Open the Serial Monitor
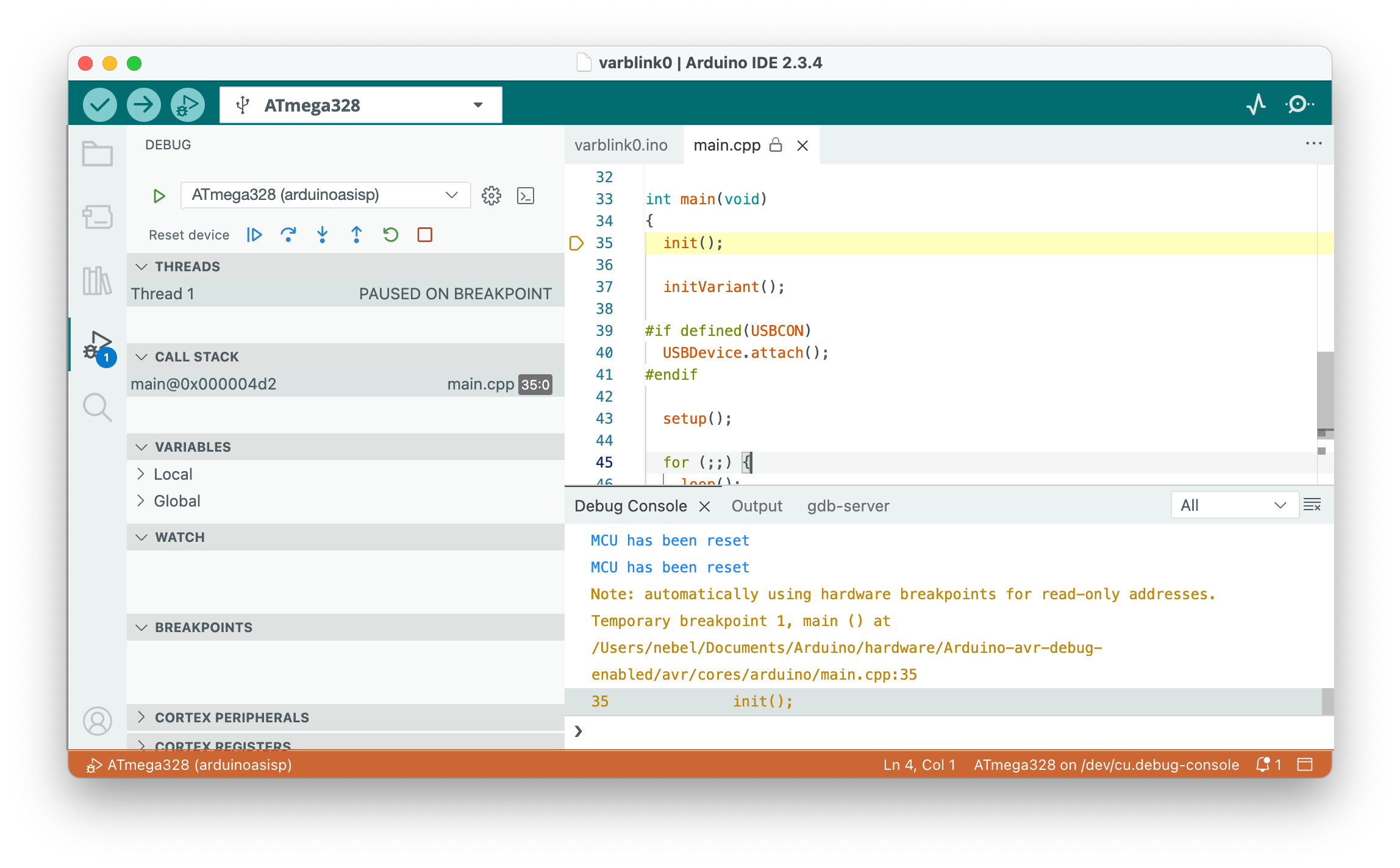Viewport: 1400px width, 868px height. point(1299,105)
